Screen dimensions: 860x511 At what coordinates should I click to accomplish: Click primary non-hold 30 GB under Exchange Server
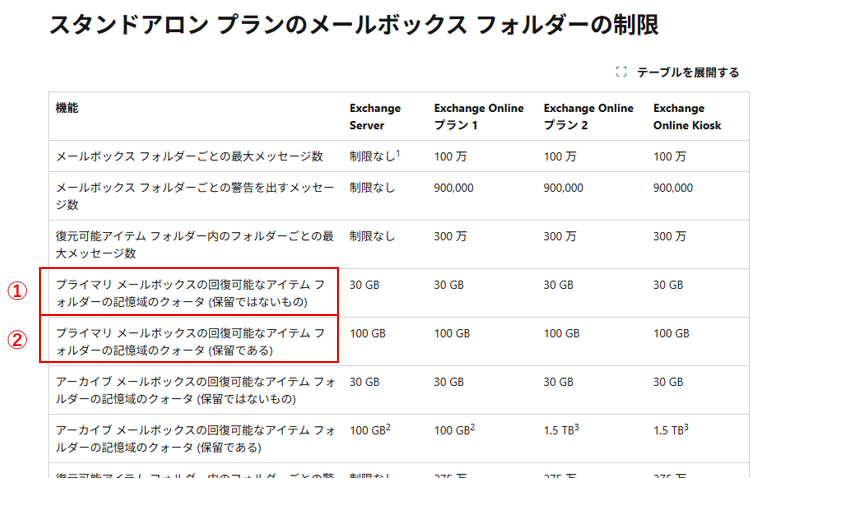(364, 285)
